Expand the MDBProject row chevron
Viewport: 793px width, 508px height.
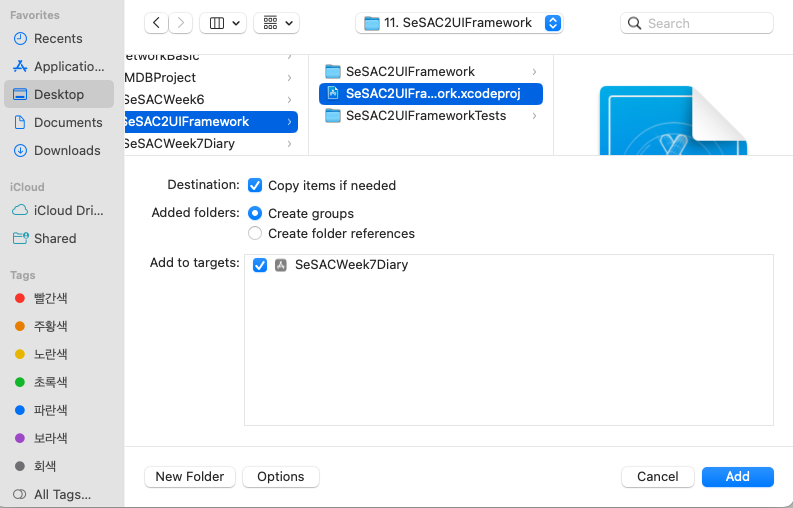(x=289, y=78)
